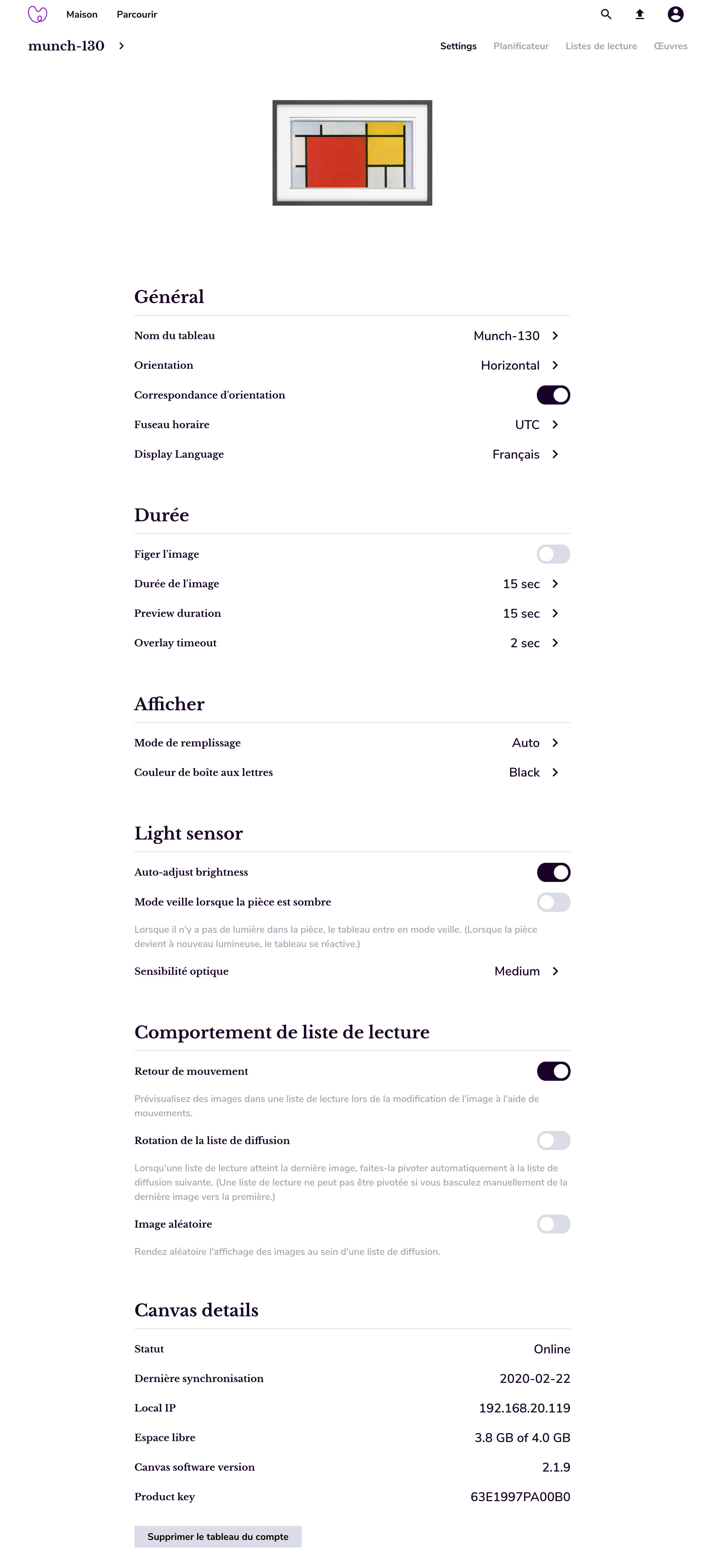Open the user account icon
Viewport: 714px width, 1568px height.
click(675, 14)
